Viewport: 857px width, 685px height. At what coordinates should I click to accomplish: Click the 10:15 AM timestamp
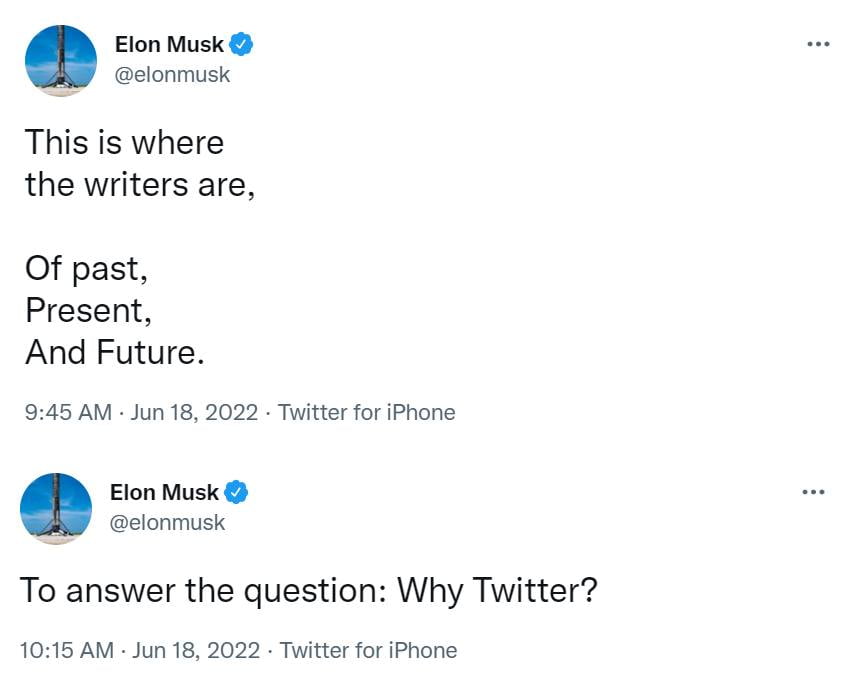[x=67, y=650]
